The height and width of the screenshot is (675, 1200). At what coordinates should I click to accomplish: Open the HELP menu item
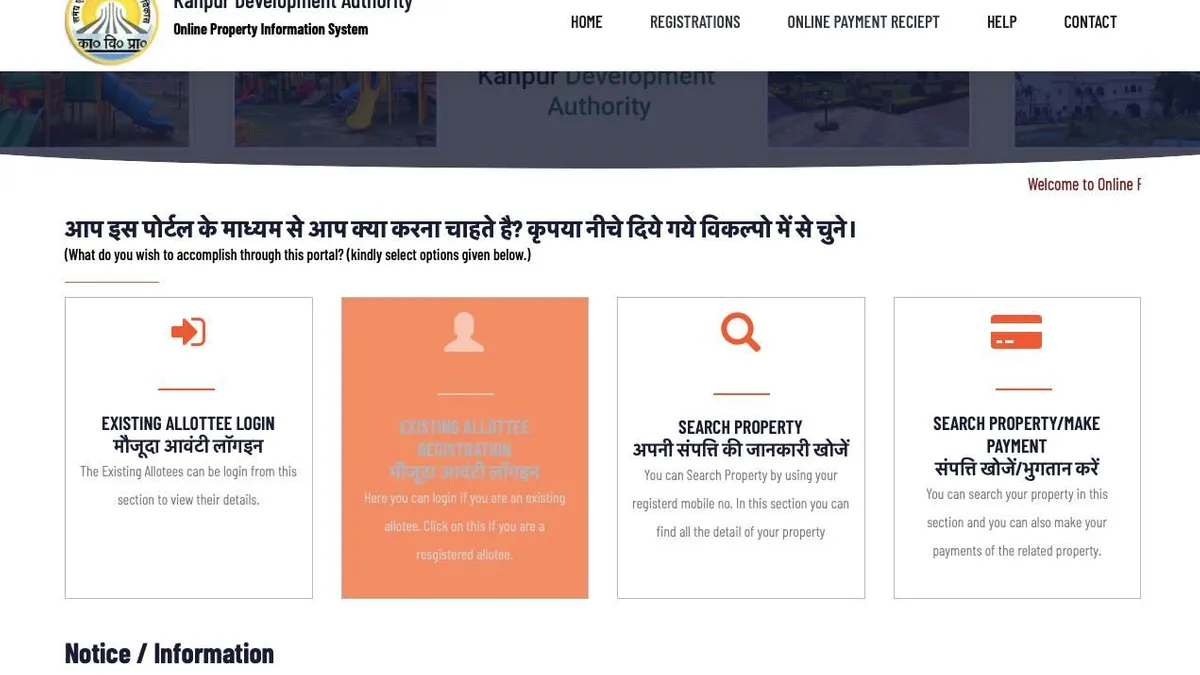coord(1001,22)
